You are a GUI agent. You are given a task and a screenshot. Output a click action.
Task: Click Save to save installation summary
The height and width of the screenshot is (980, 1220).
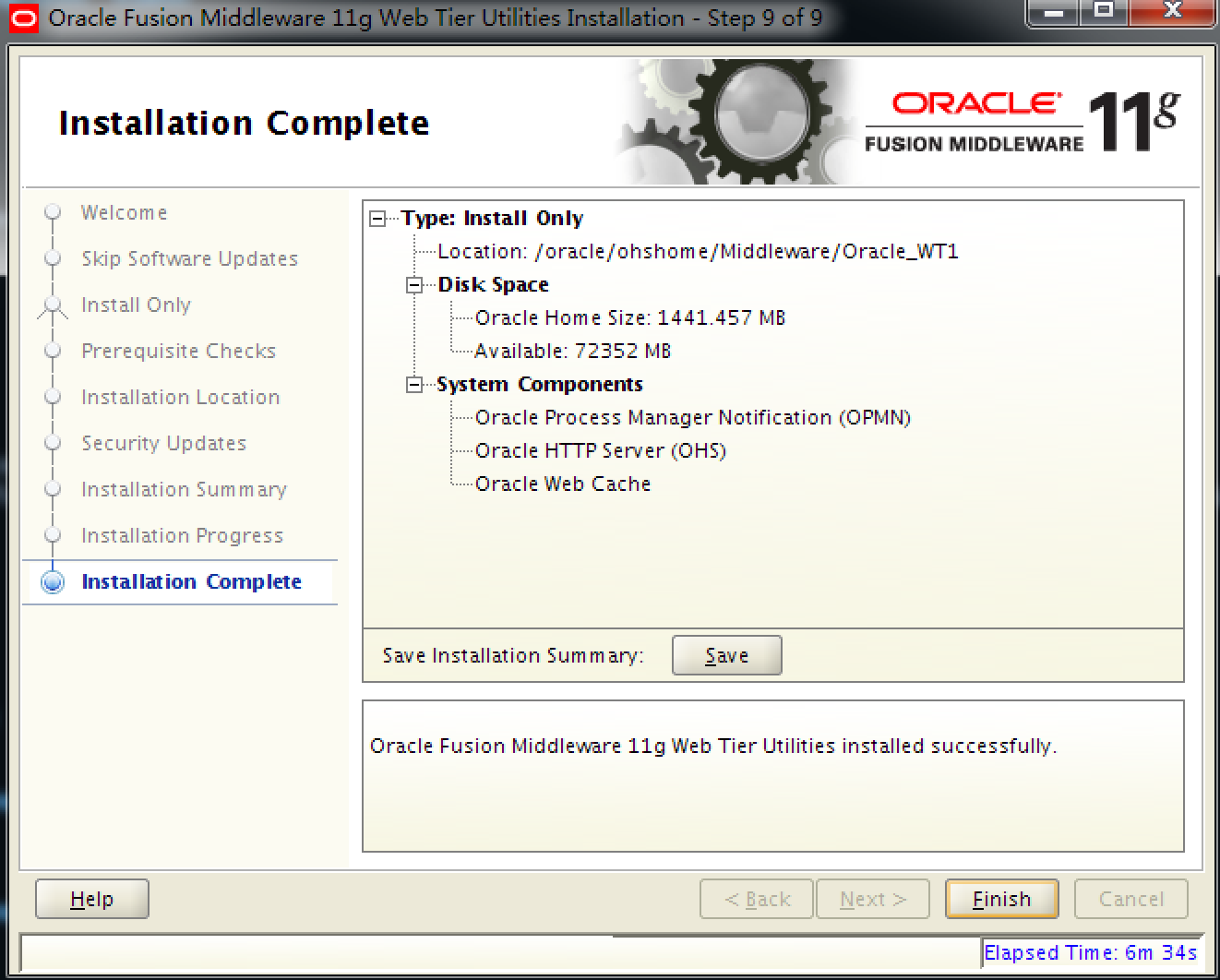click(x=726, y=655)
